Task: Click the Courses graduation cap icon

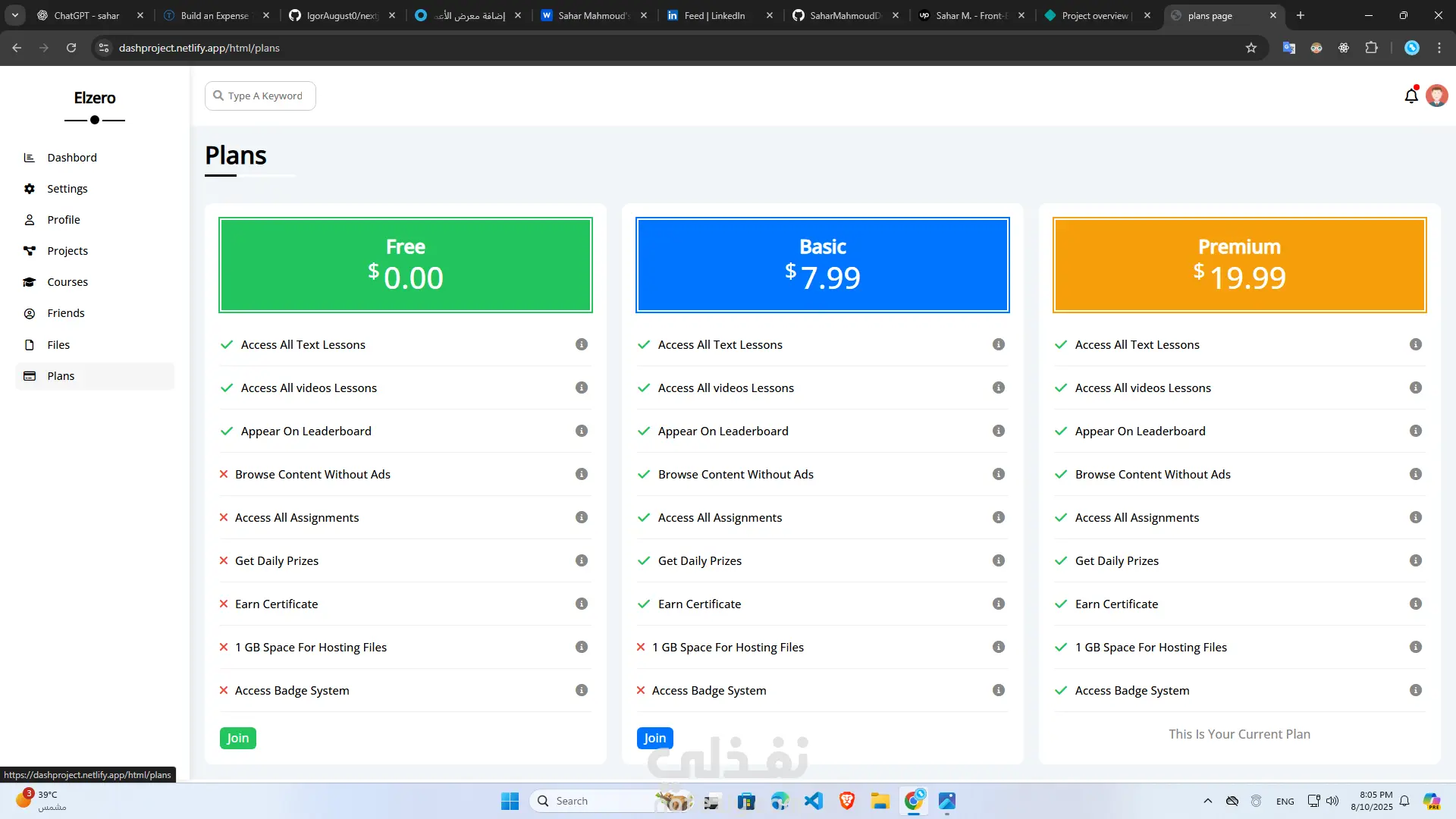Action: point(30,282)
